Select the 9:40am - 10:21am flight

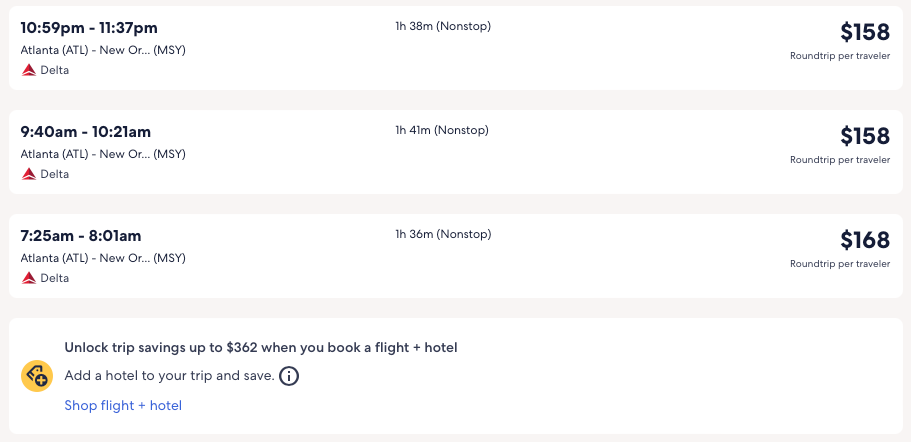click(x=86, y=132)
